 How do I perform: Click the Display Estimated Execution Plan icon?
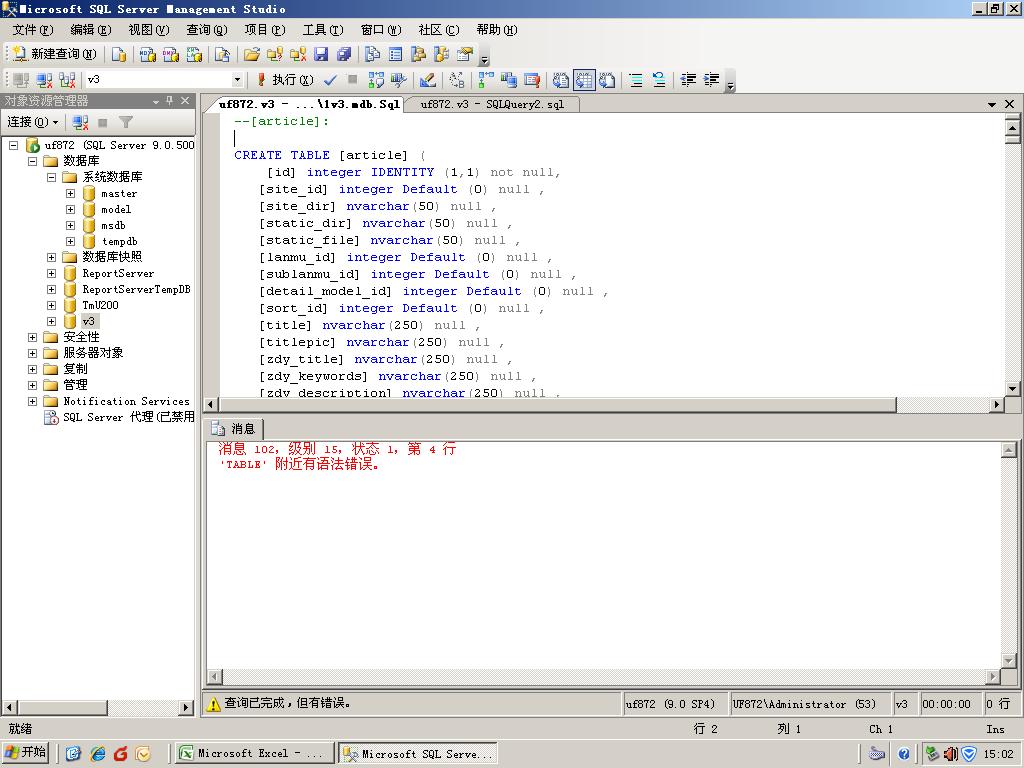click(x=376, y=80)
